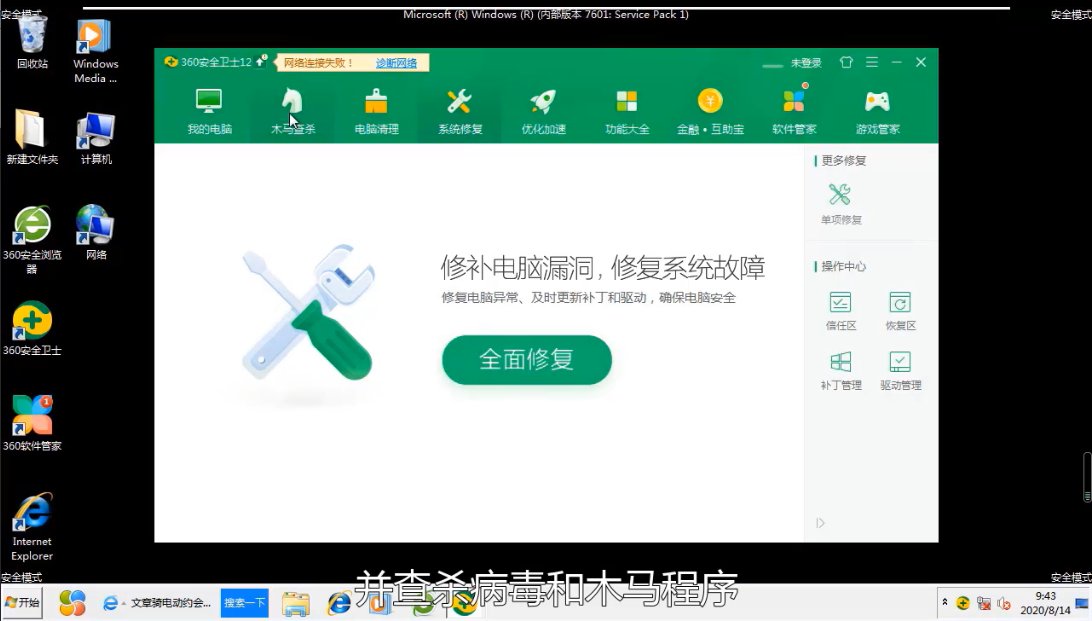Viewport: 1092px width, 621px height.
Task: Click the 未登录 login text
Action: (806, 63)
